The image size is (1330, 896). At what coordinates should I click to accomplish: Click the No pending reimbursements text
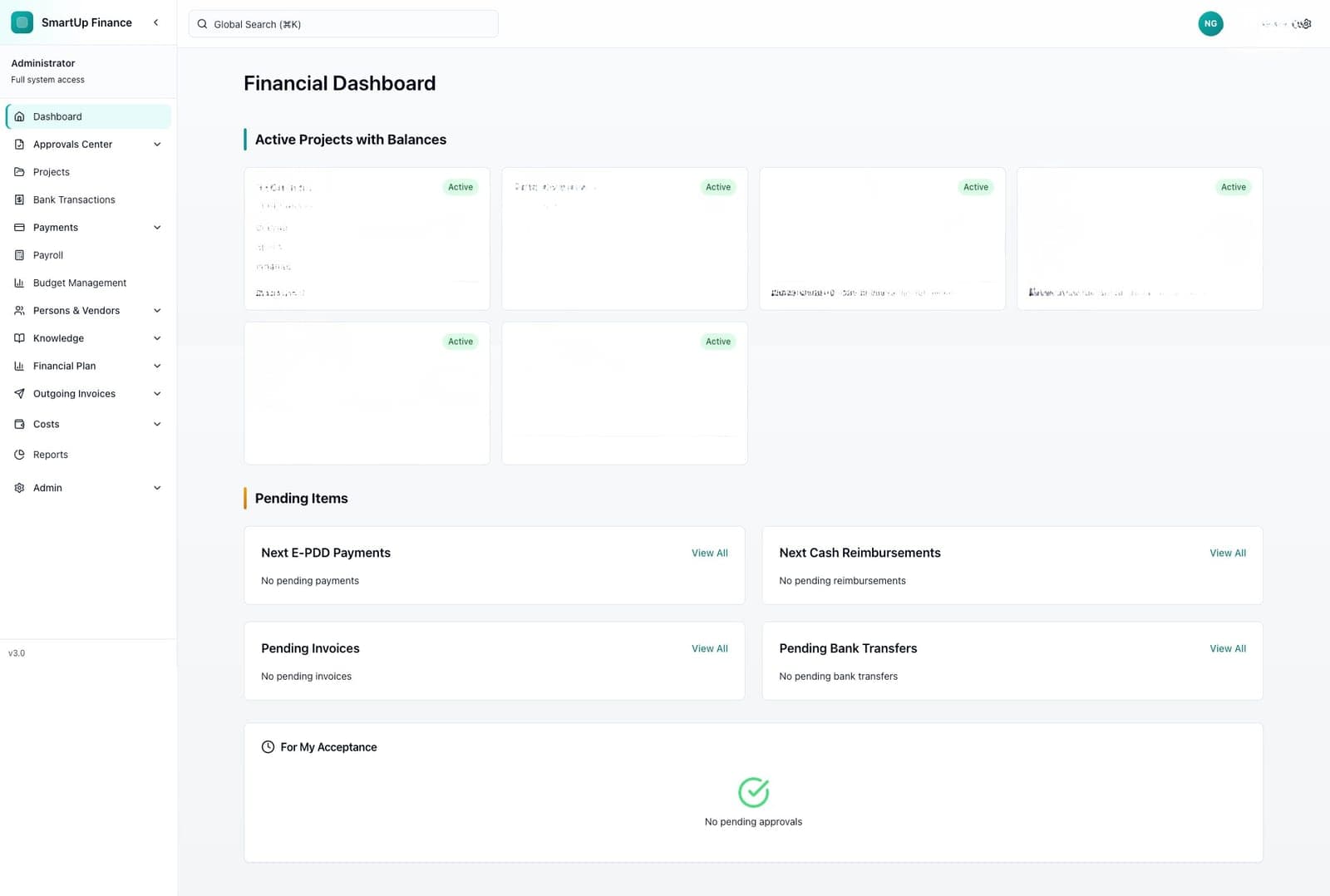click(842, 581)
